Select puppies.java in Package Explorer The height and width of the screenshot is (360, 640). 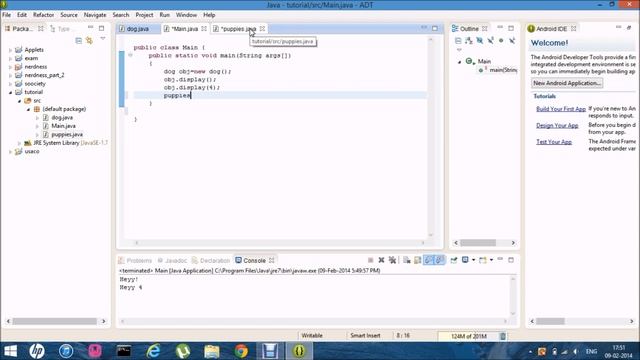[67, 134]
